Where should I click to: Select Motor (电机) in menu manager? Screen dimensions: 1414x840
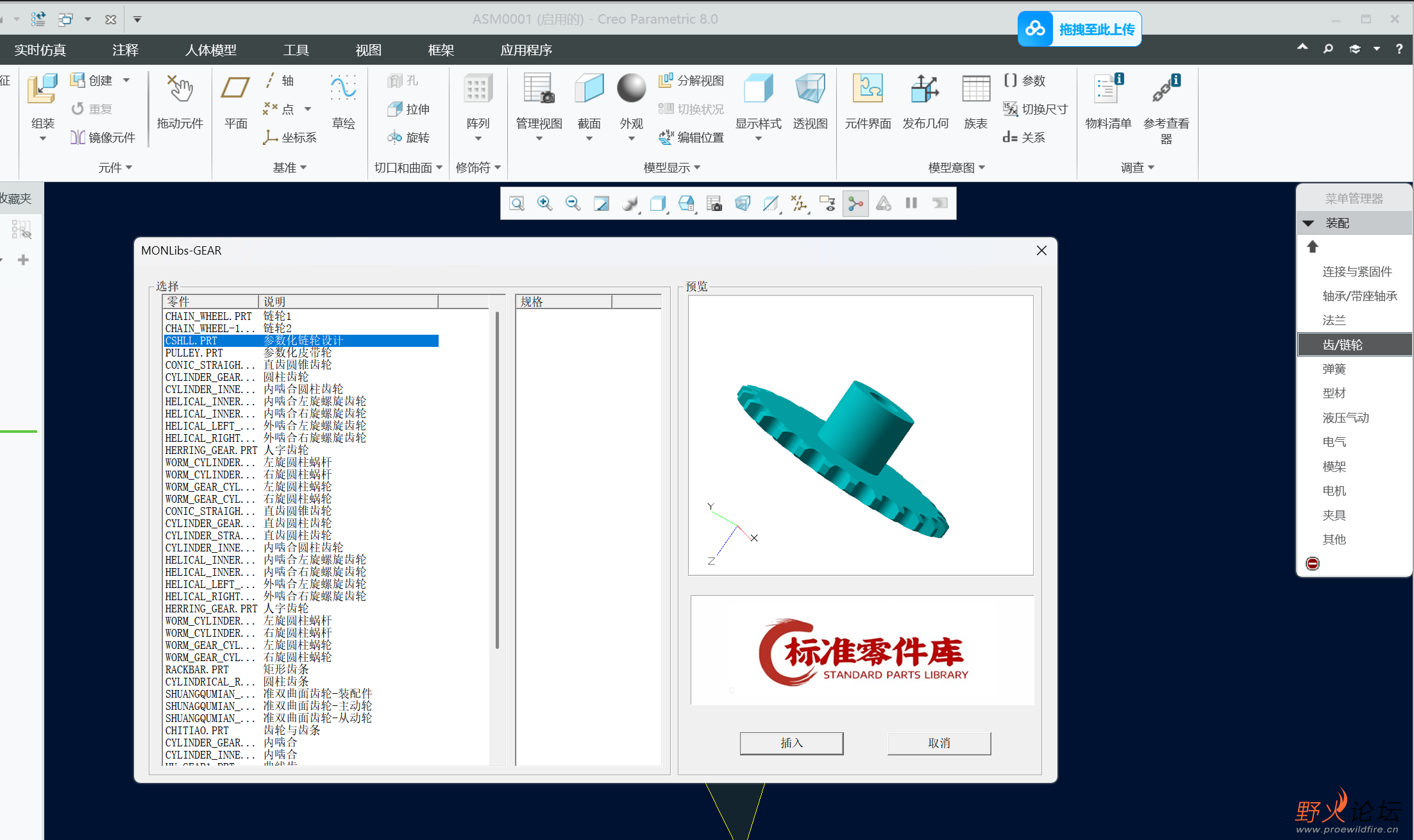click(1334, 491)
